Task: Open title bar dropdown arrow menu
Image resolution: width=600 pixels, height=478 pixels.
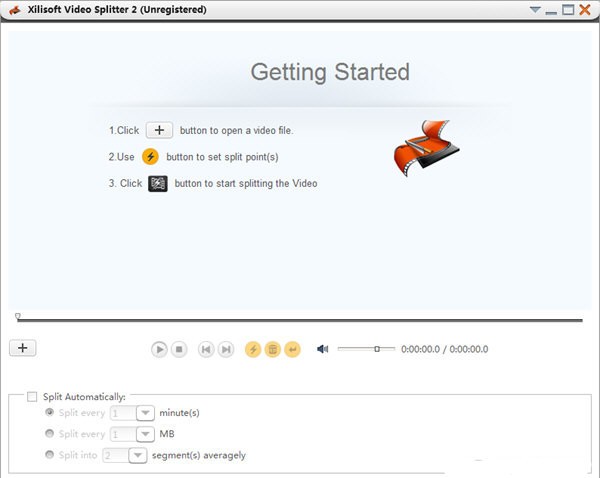Action: click(x=535, y=10)
